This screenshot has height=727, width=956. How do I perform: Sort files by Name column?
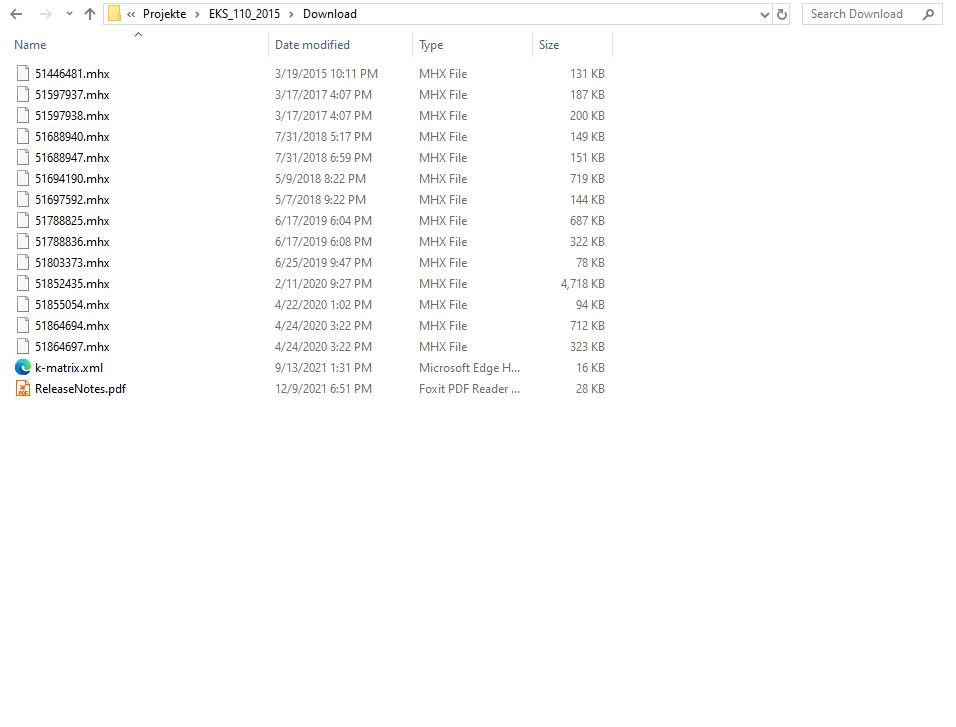pyautogui.click(x=30, y=45)
